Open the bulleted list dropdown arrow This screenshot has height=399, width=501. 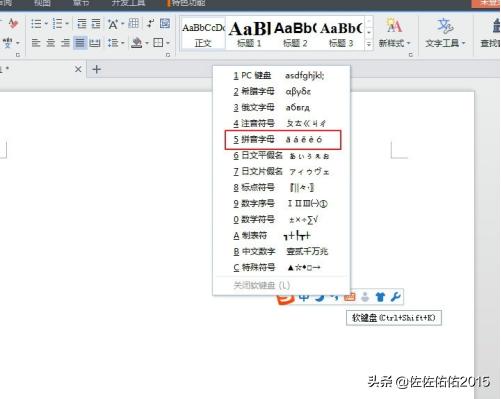[46, 24]
